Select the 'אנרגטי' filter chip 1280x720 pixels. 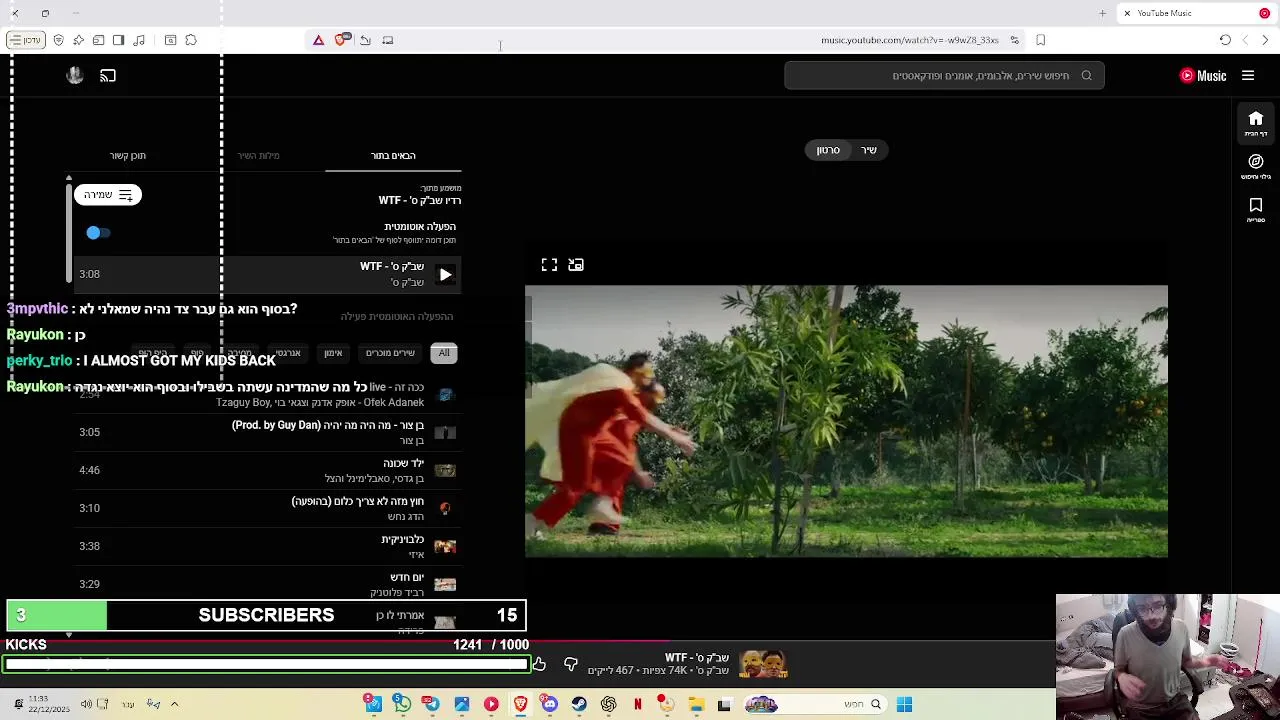coord(288,353)
